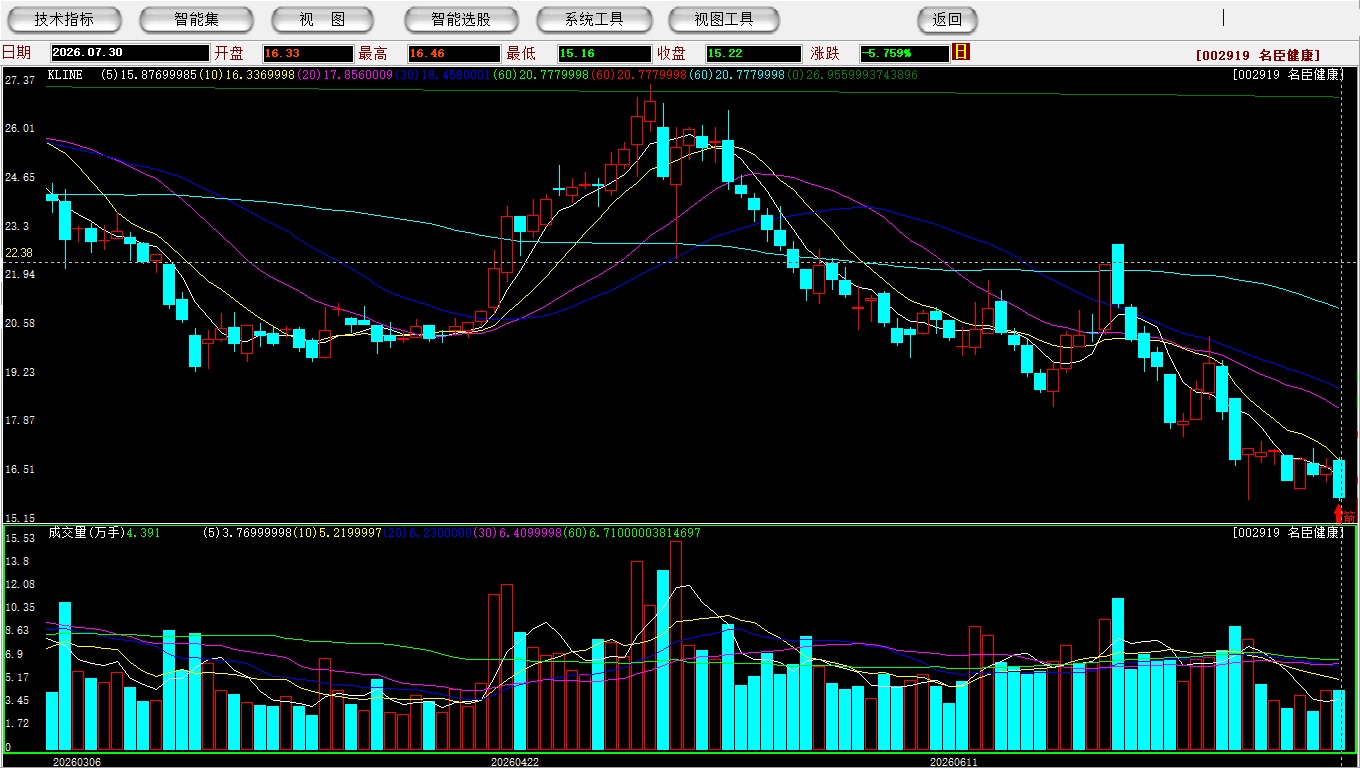Click the 视图工具 button

[x=724, y=19]
